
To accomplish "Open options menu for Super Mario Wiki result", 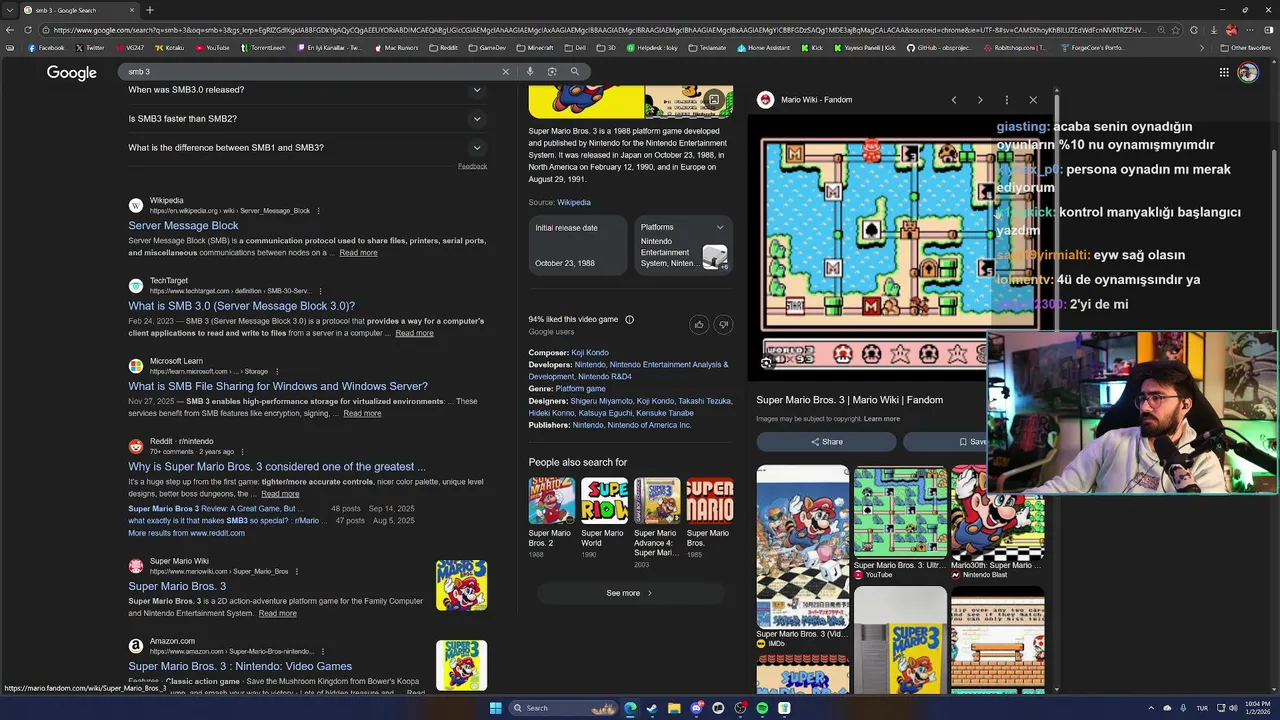I will 297,572.
